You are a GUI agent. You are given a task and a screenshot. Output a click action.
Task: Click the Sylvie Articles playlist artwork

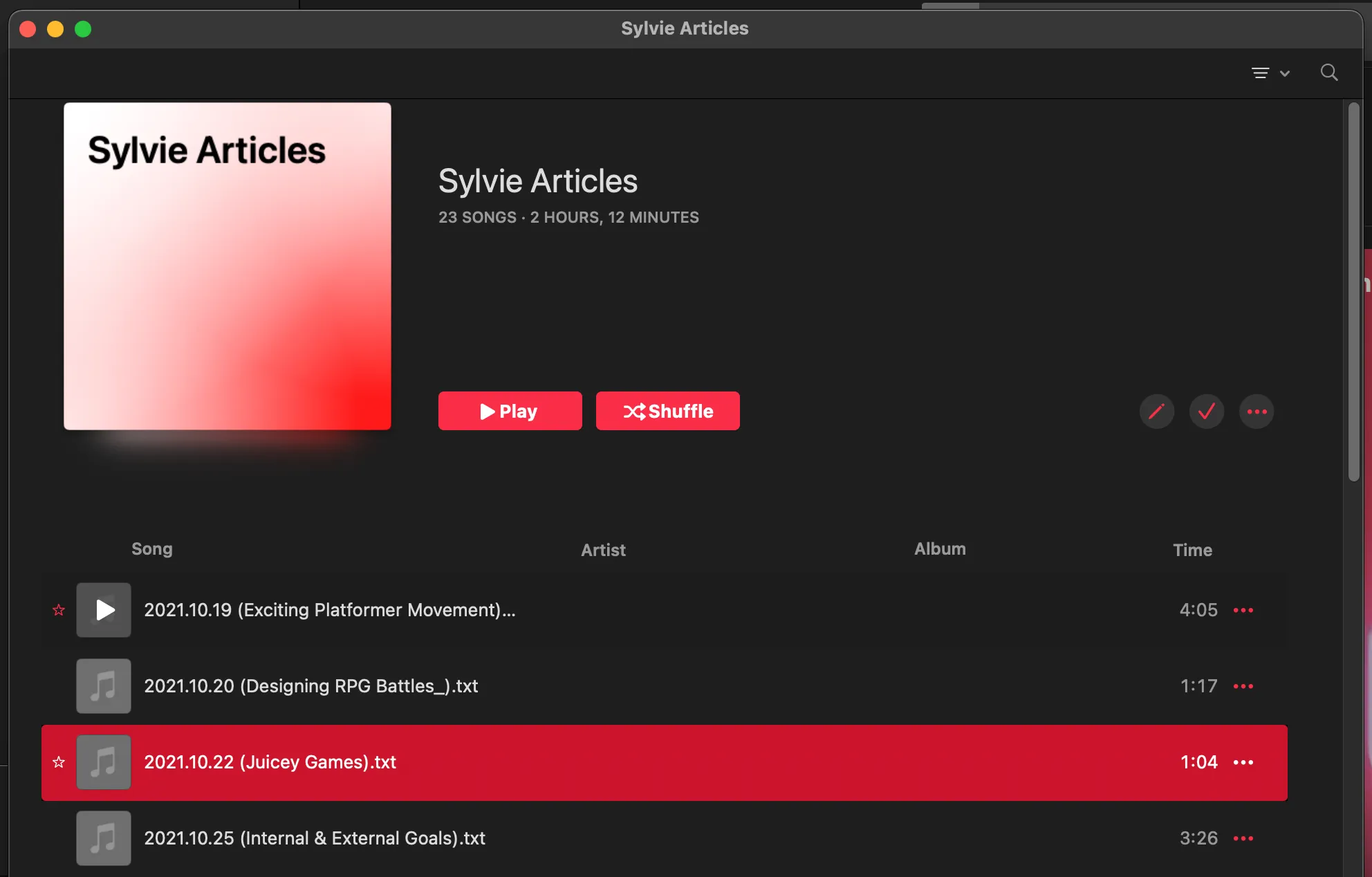click(x=227, y=266)
